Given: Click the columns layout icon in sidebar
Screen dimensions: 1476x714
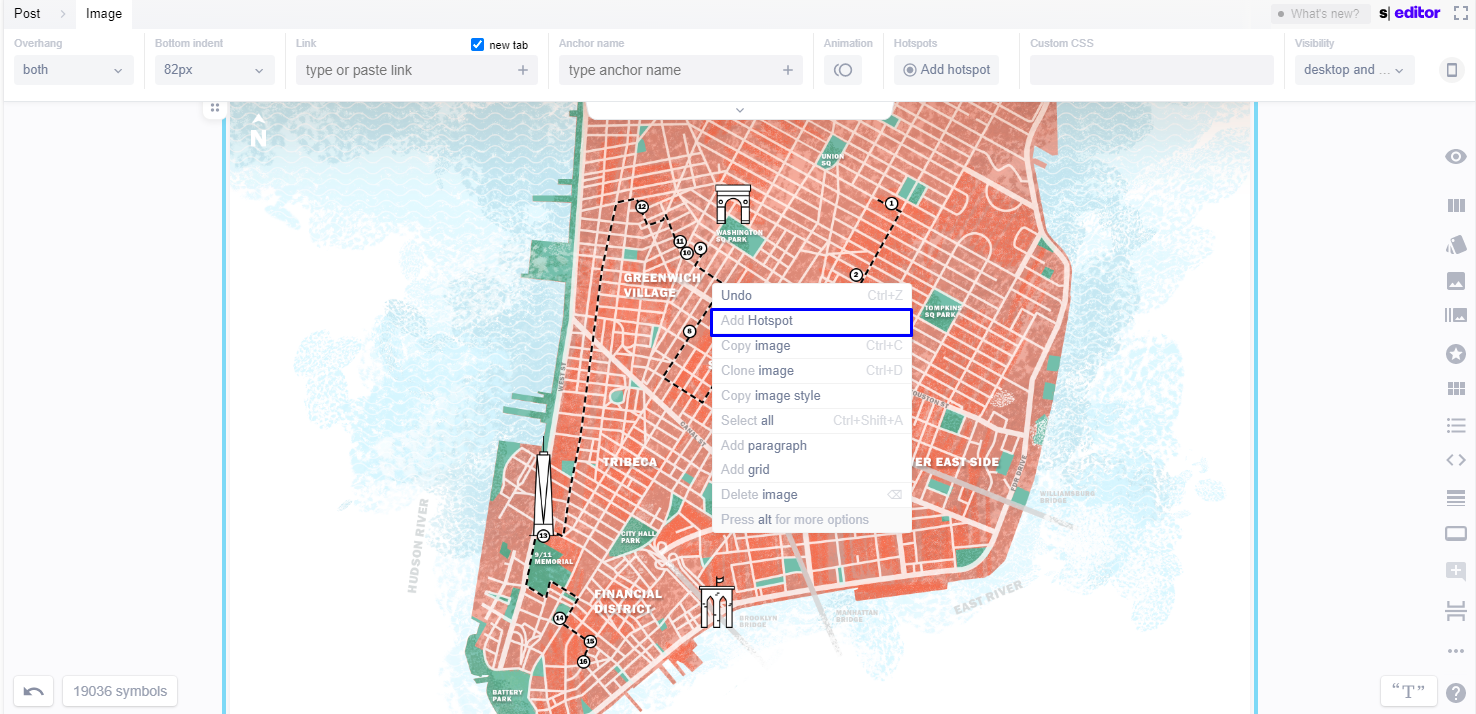Looking at the screenshot, I should point(1456,206).
